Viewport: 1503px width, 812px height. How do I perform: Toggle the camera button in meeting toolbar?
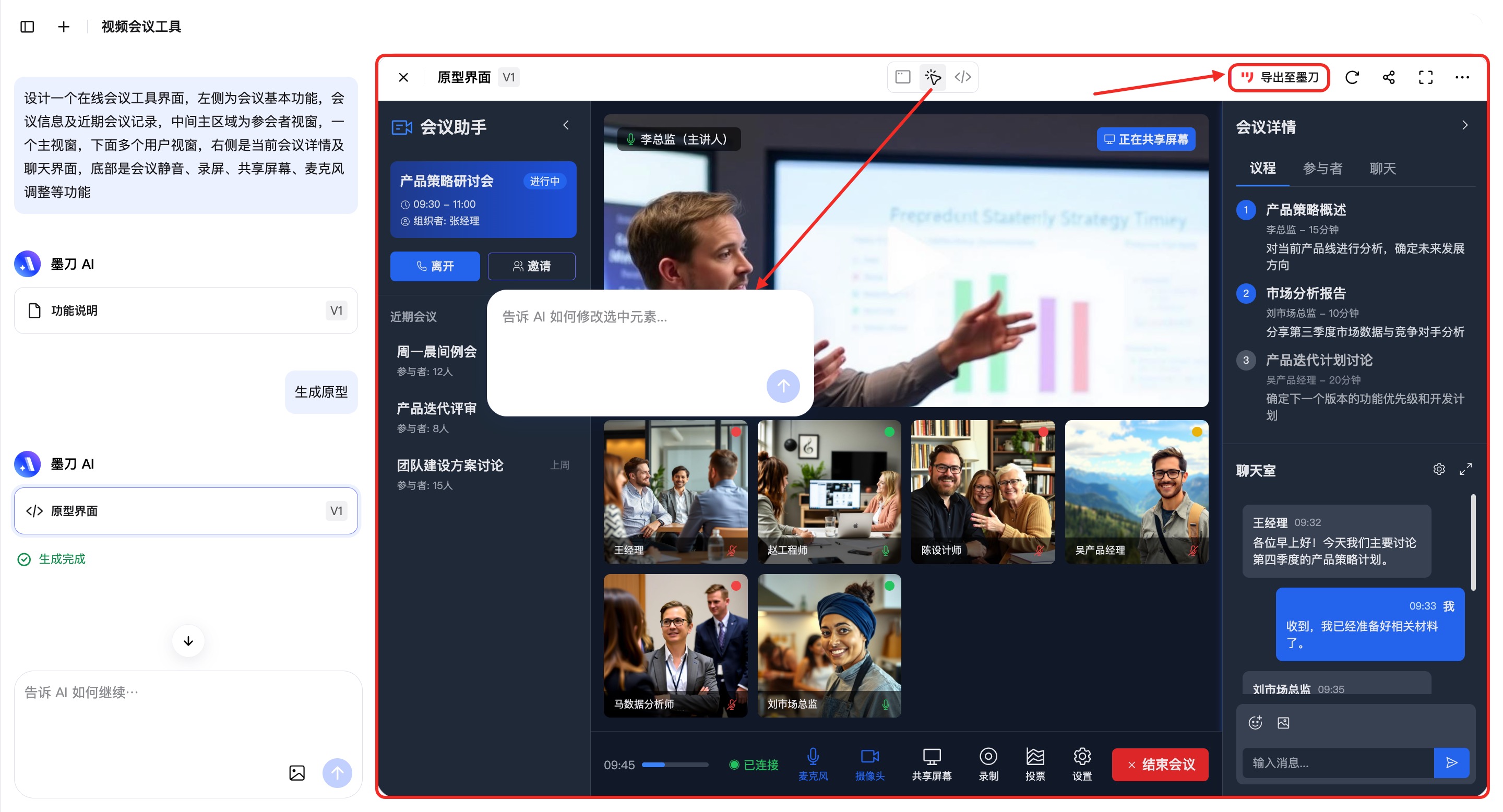pyautogui.click(x=869, y=763)
